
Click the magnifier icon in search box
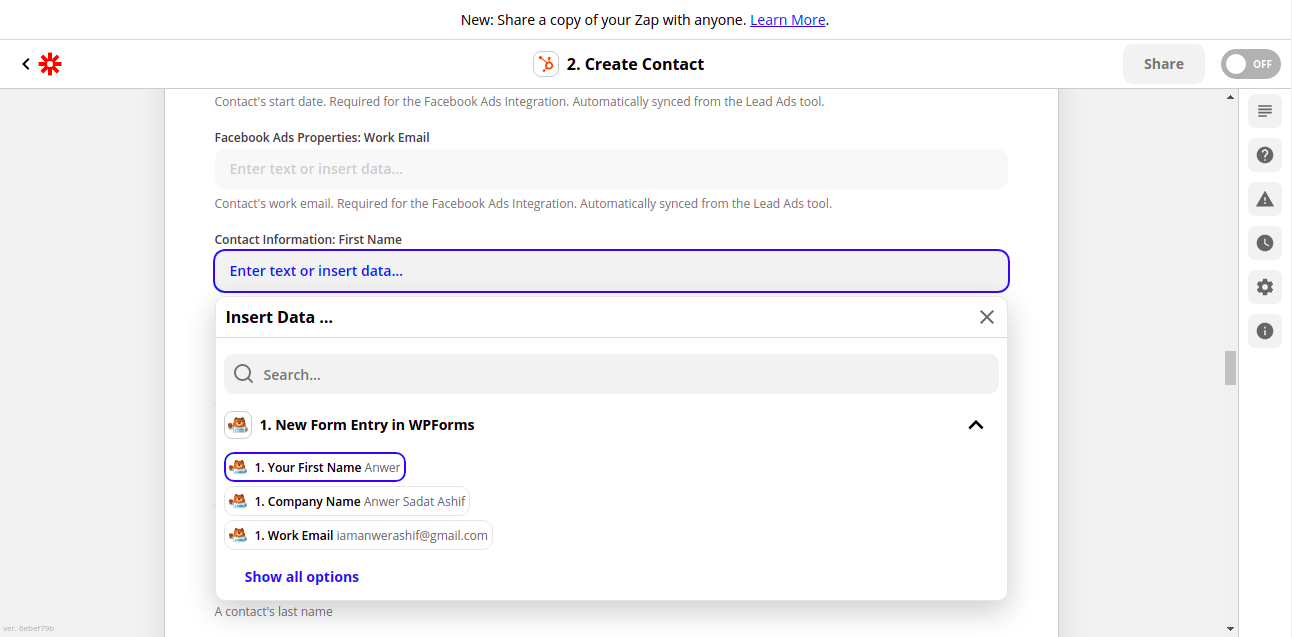coord(243,374)
